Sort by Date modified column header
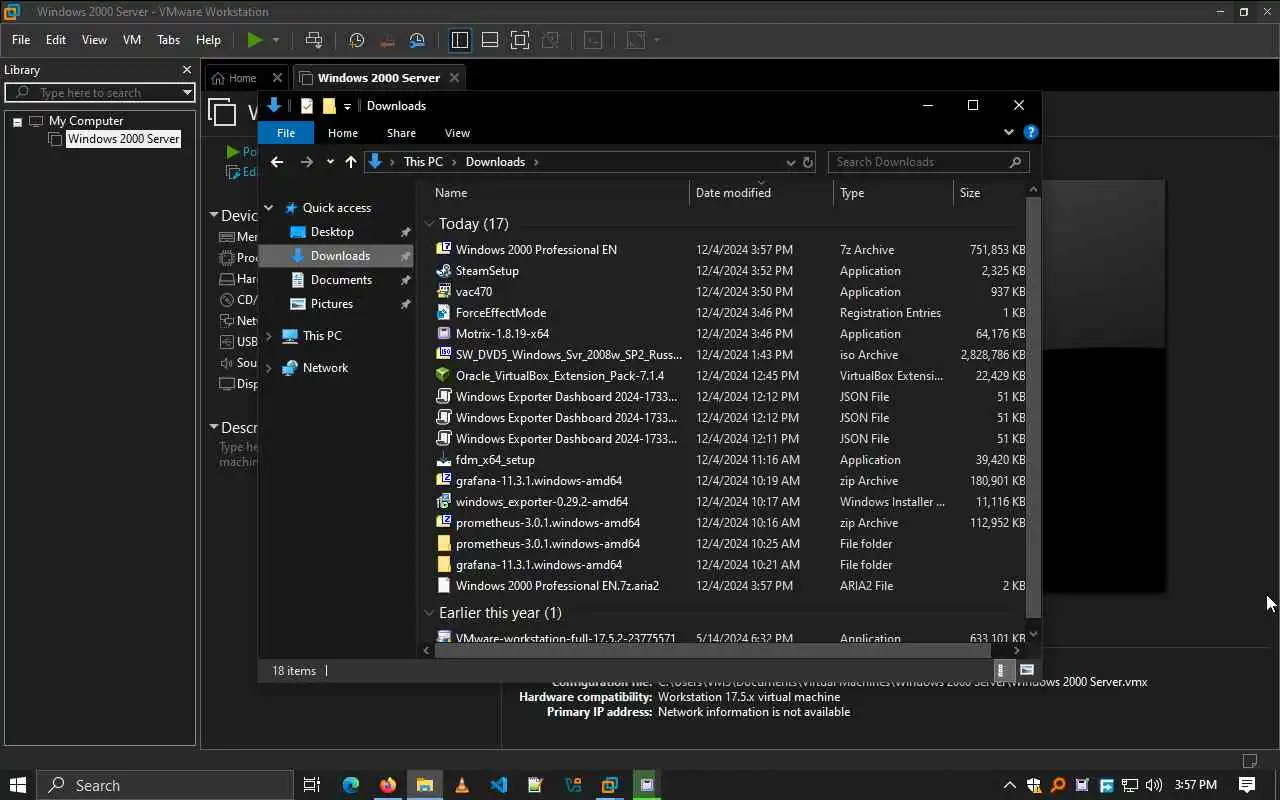This screenshot has height=800, width=1280. coord(760,193)
